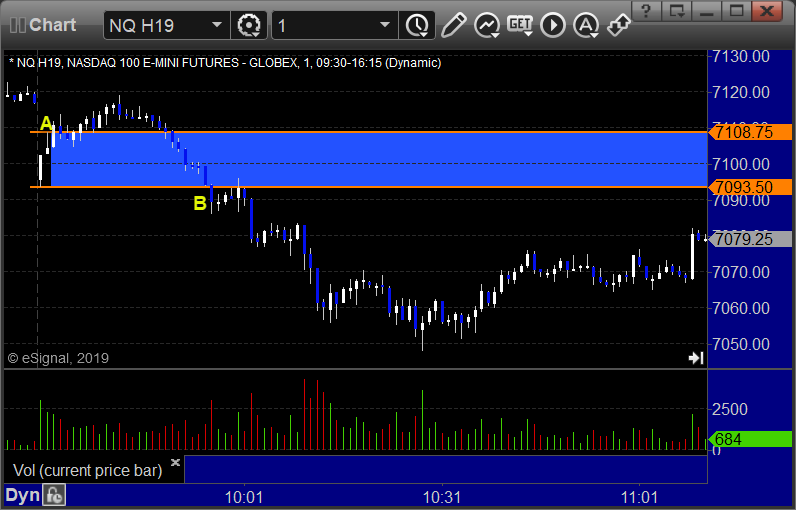
Task: Click the 7079.25 current price marker
Action: point(750,239)
